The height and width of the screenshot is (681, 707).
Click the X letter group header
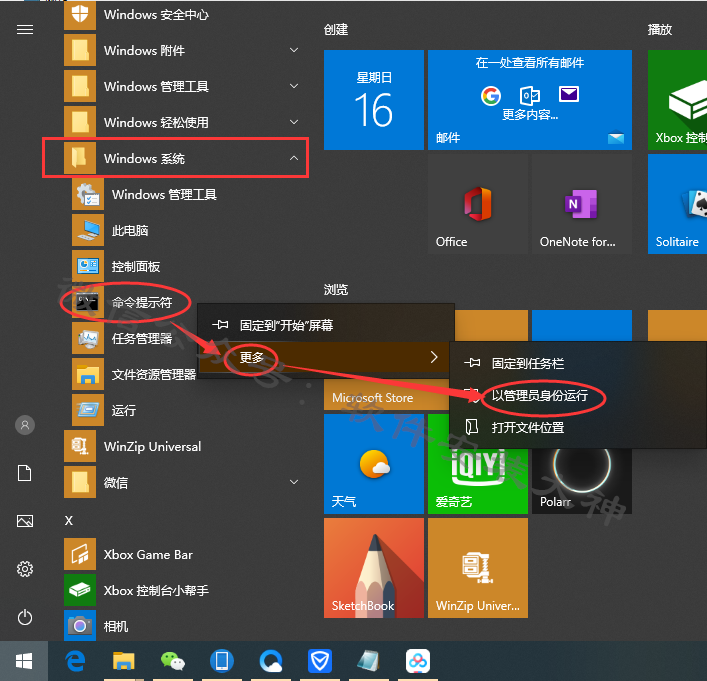[x=69, y=521]
